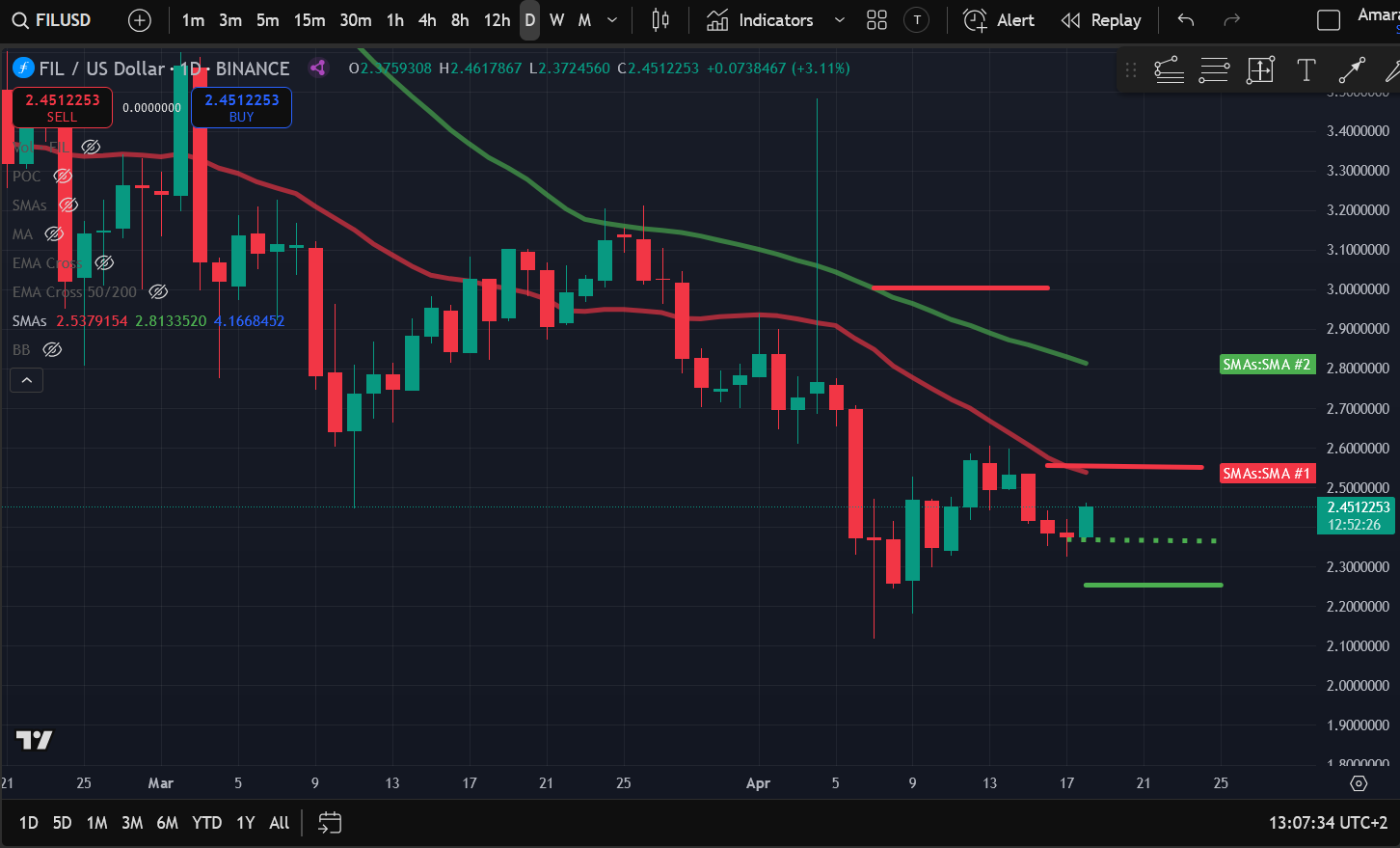Image resolution: width=1400 pixels, height=848 pixels.
Task: Open the square layout name button
Action: (1329, 20)
